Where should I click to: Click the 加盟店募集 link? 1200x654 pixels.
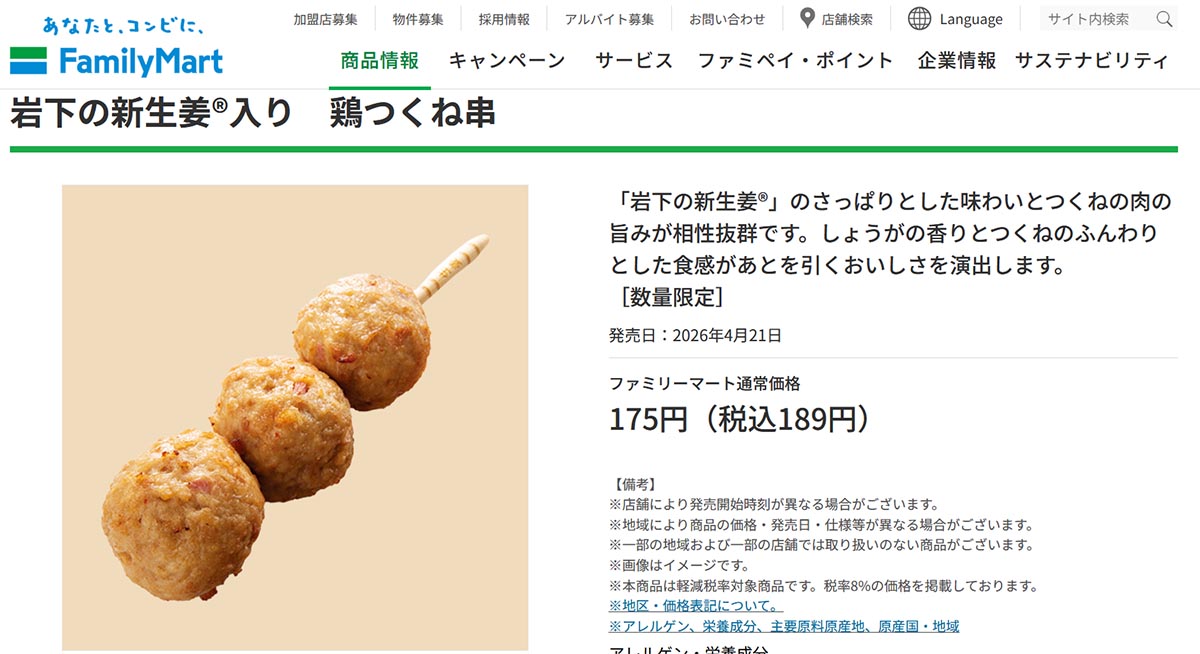click(325, 19)
